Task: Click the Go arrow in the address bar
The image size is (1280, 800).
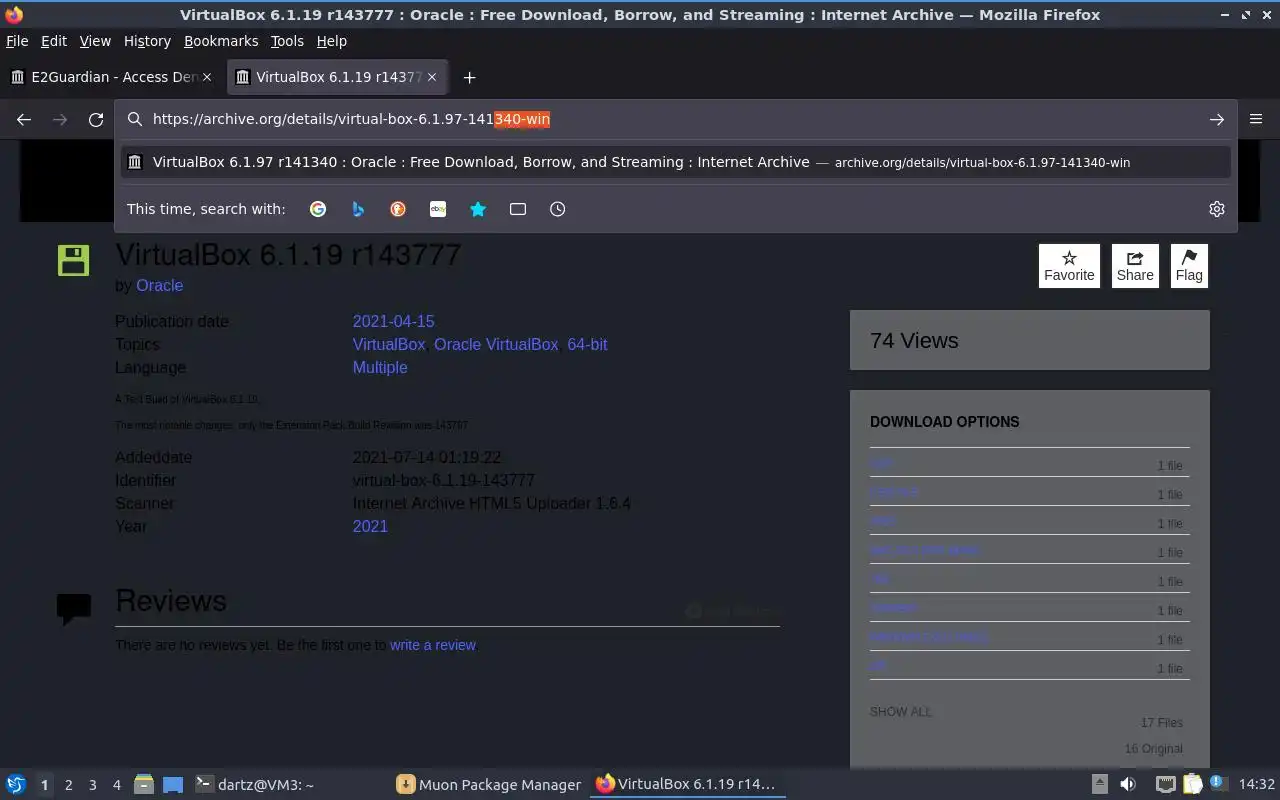Action: 1217,119
